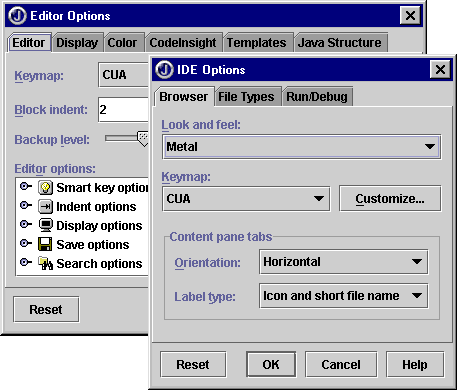
Task: Click the Cancel button
Action: (x=341, y=364)
